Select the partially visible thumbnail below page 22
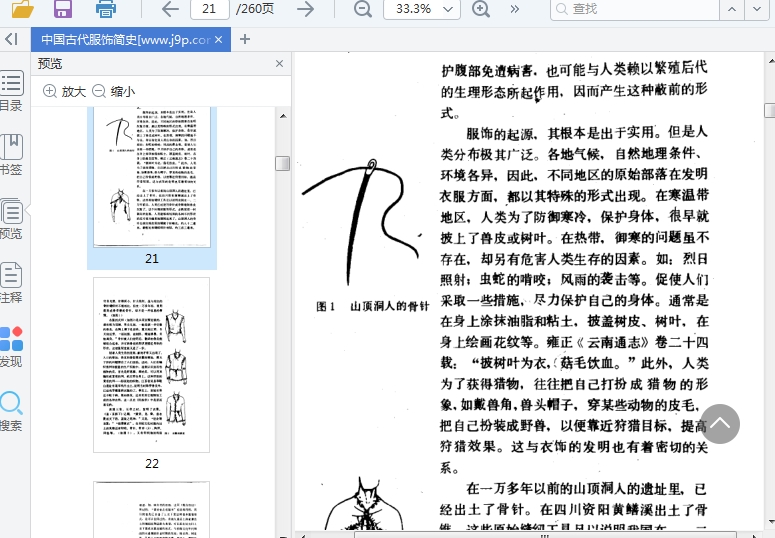The image size is (775, 538). click(x=151, y=509)
